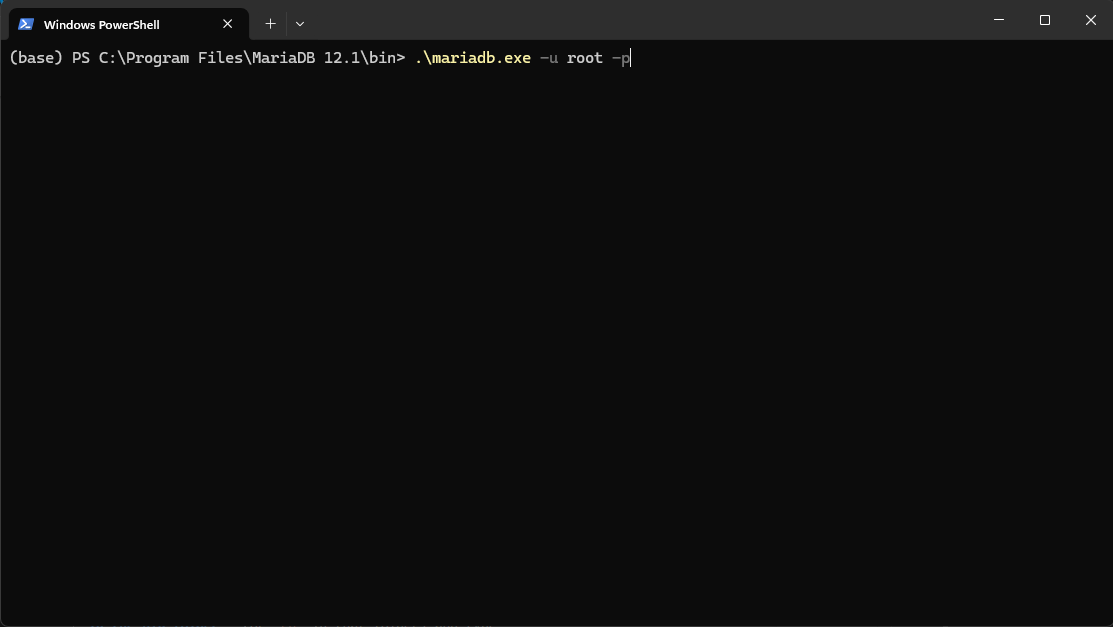1113x627 pixels.
Task: Click the .\mariadb.exe command text
Action: tap(473, 58)
